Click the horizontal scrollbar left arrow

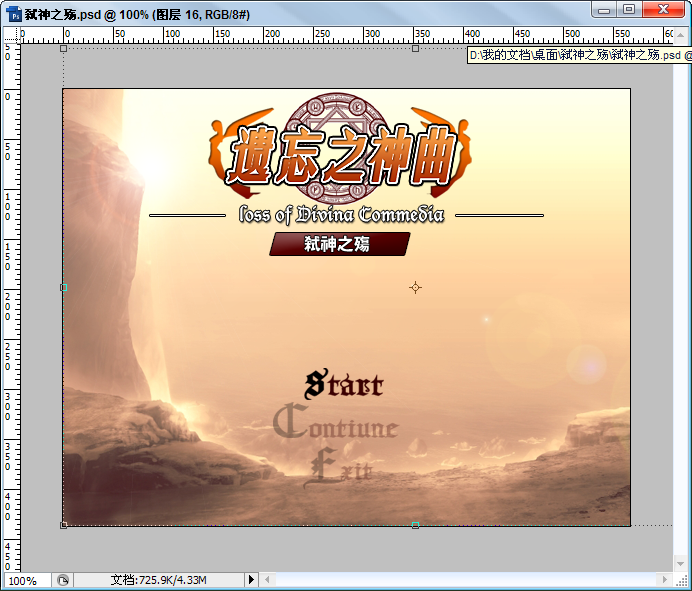(x=267, y=580)
